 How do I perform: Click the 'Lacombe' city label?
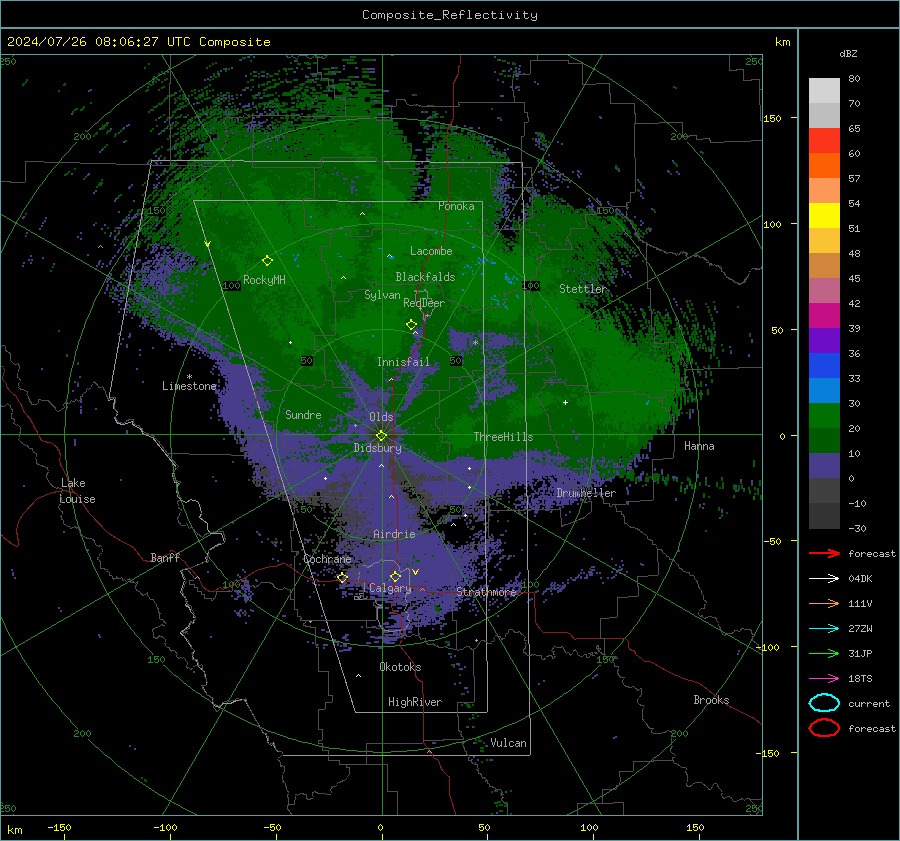click(431, 251)
